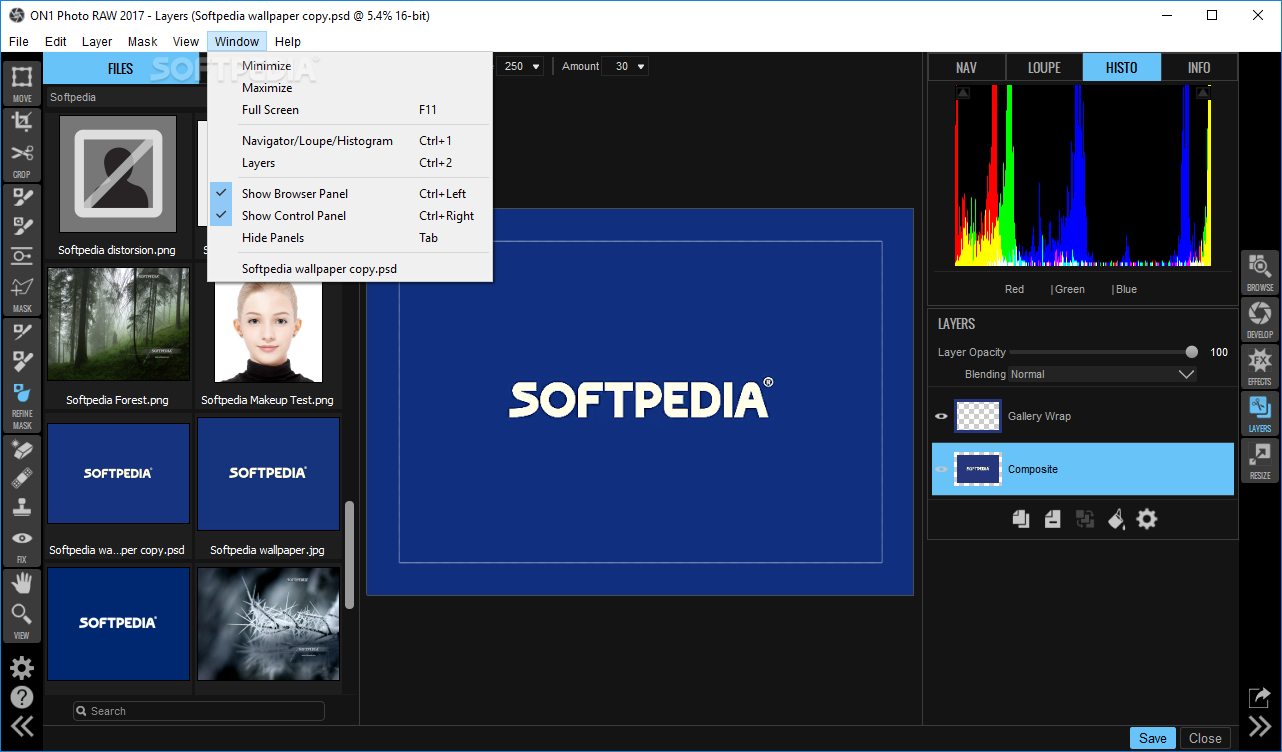Click the paint bucket fill layer icon

point(1116,518)
